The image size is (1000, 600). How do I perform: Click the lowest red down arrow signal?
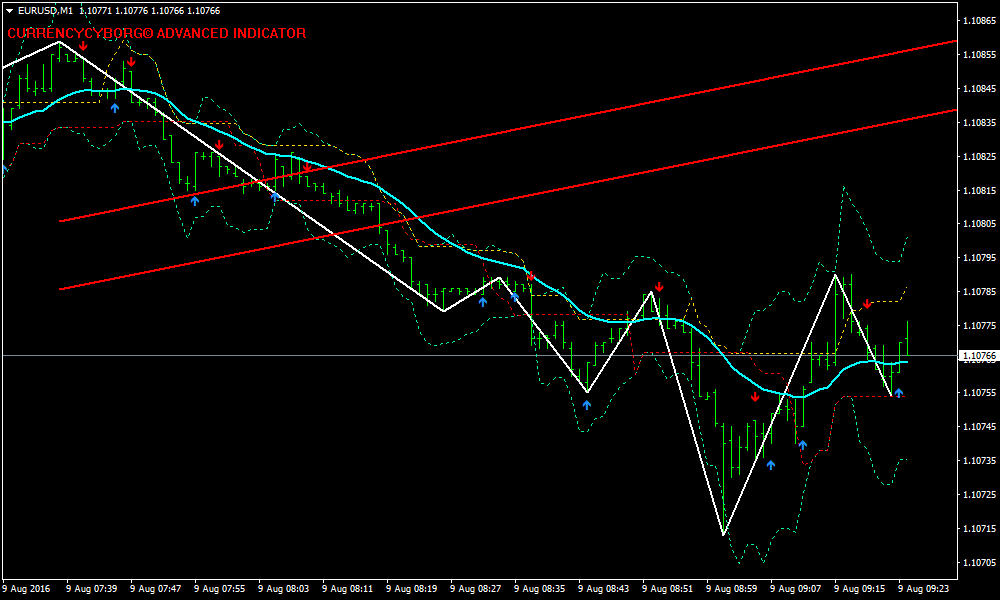click(x=755, y=397)
